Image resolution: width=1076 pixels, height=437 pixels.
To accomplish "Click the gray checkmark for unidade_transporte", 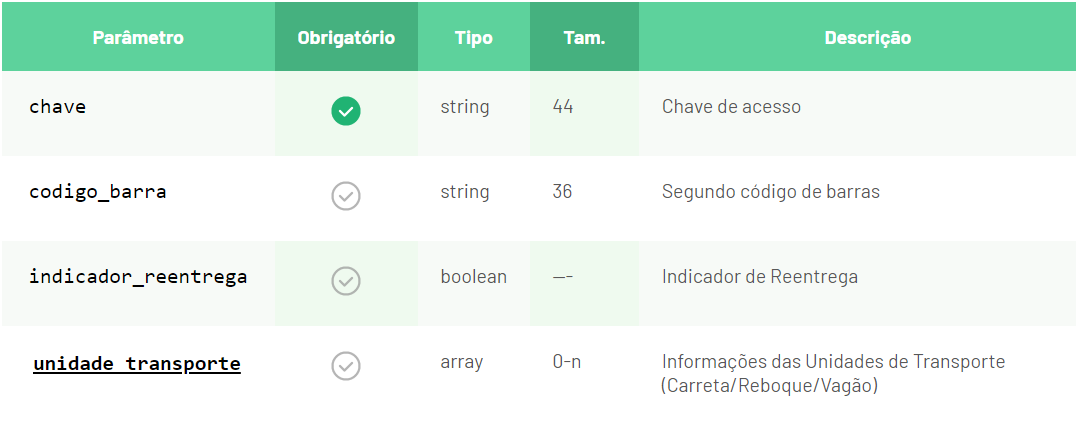I will click(x=346, y=366).
